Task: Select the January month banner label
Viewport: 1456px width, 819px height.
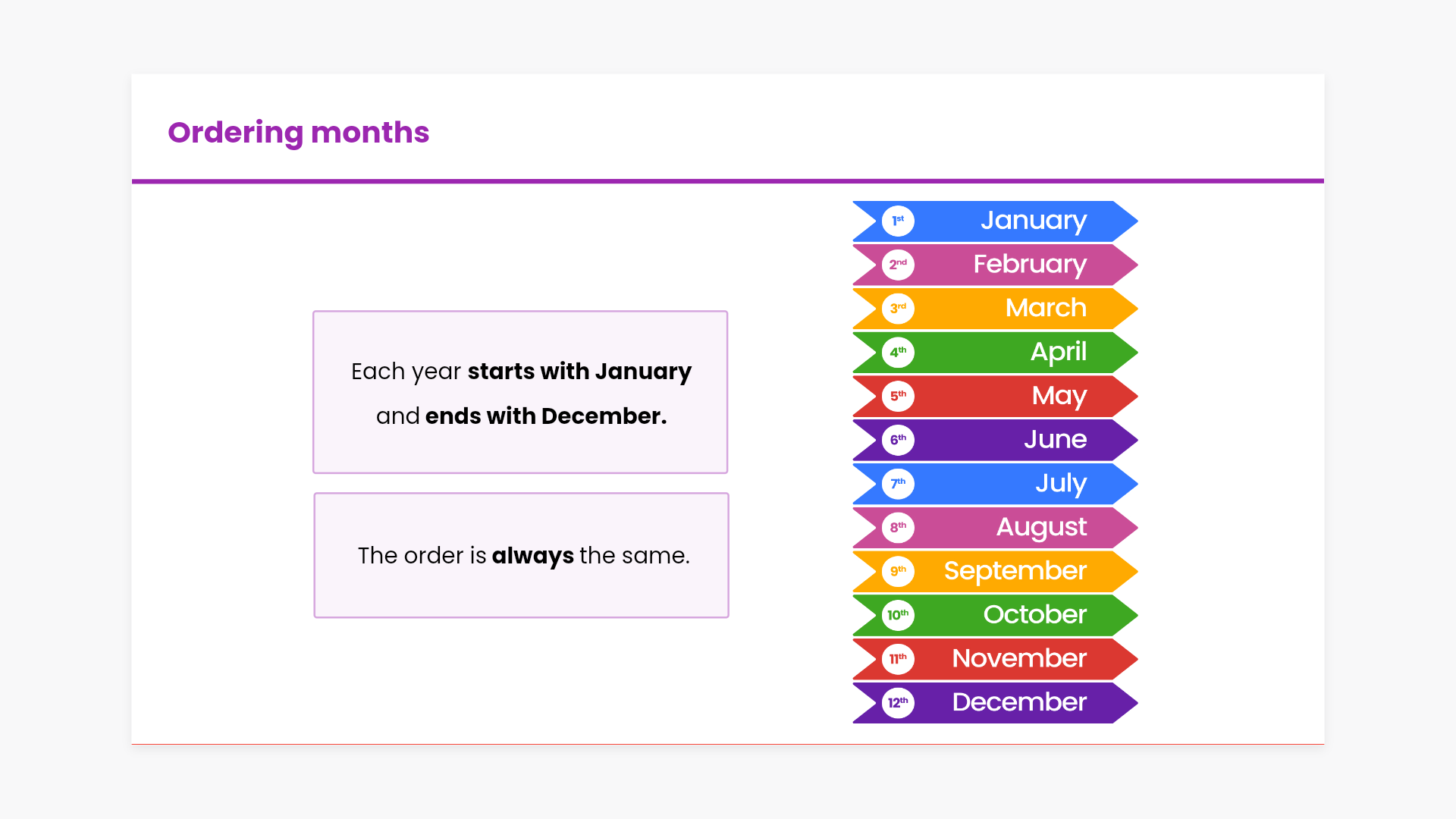Action: (1033, 221)
